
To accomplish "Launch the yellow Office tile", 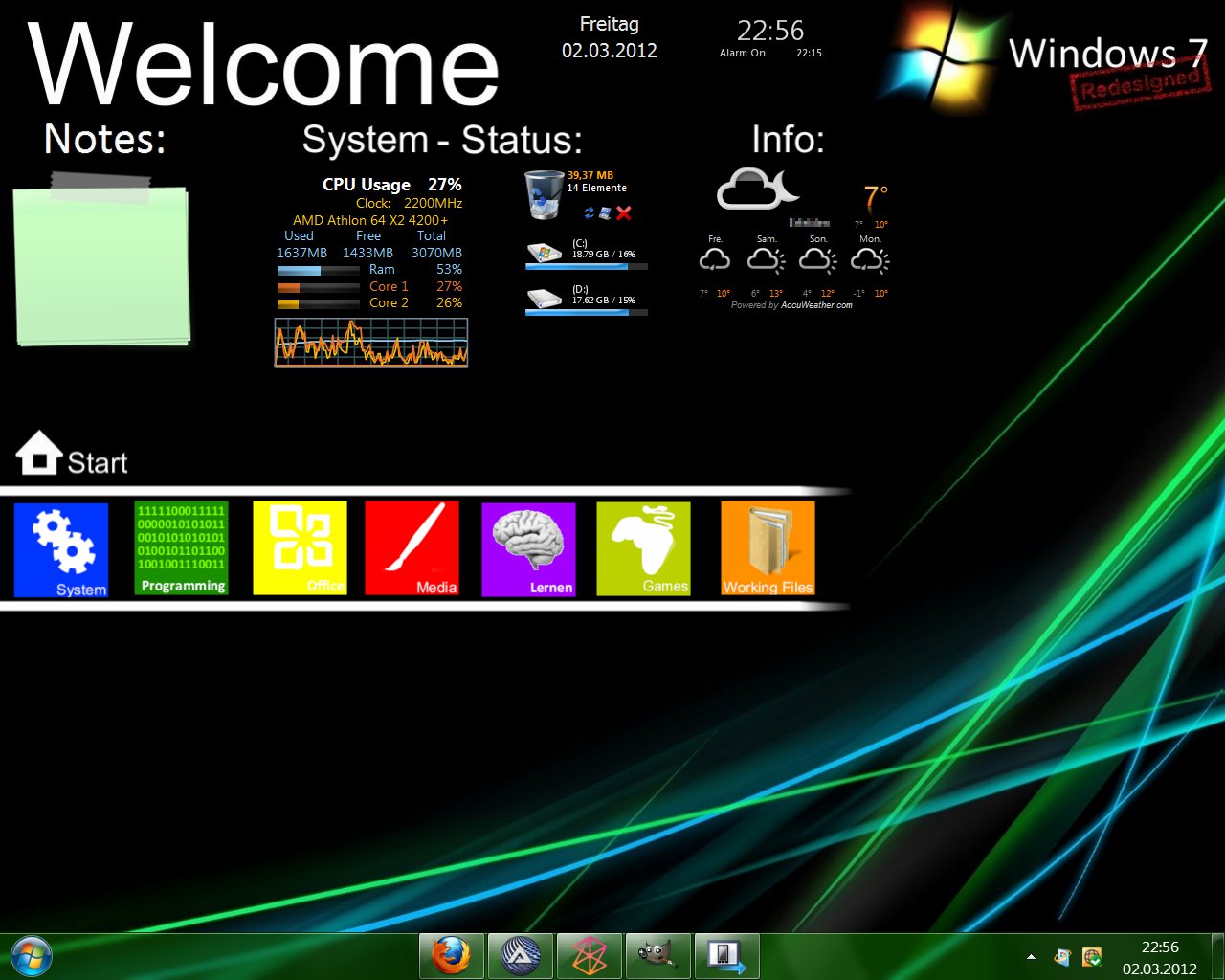I will [x=300, y=548].
